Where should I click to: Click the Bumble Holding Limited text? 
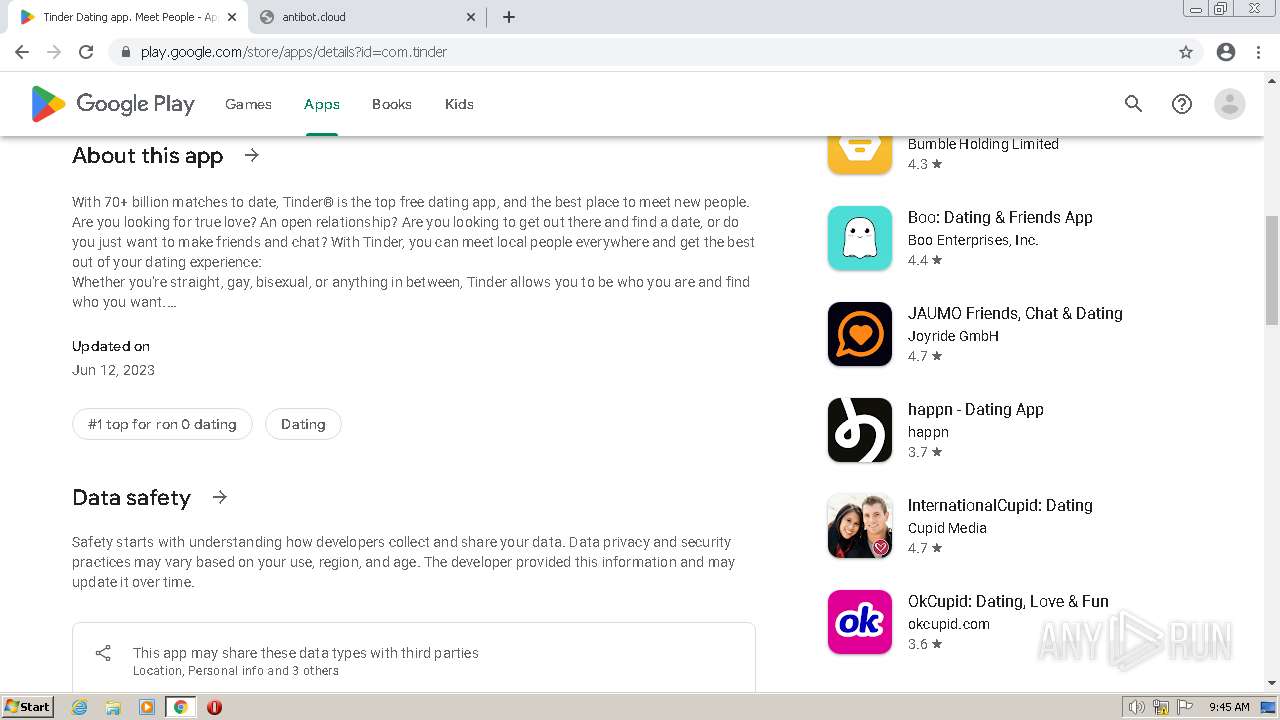pyautogui.click(x=983, y=144)
